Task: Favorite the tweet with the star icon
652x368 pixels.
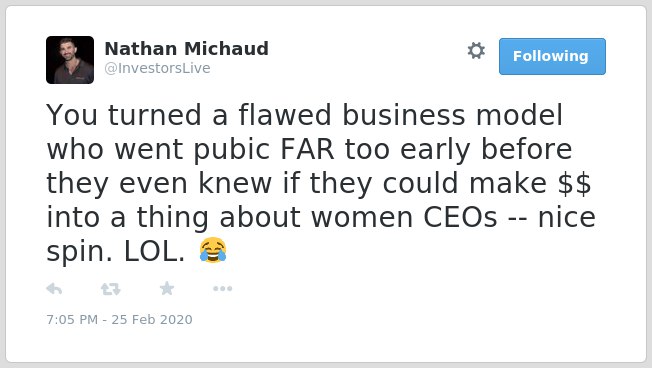Action: [167, 288]
